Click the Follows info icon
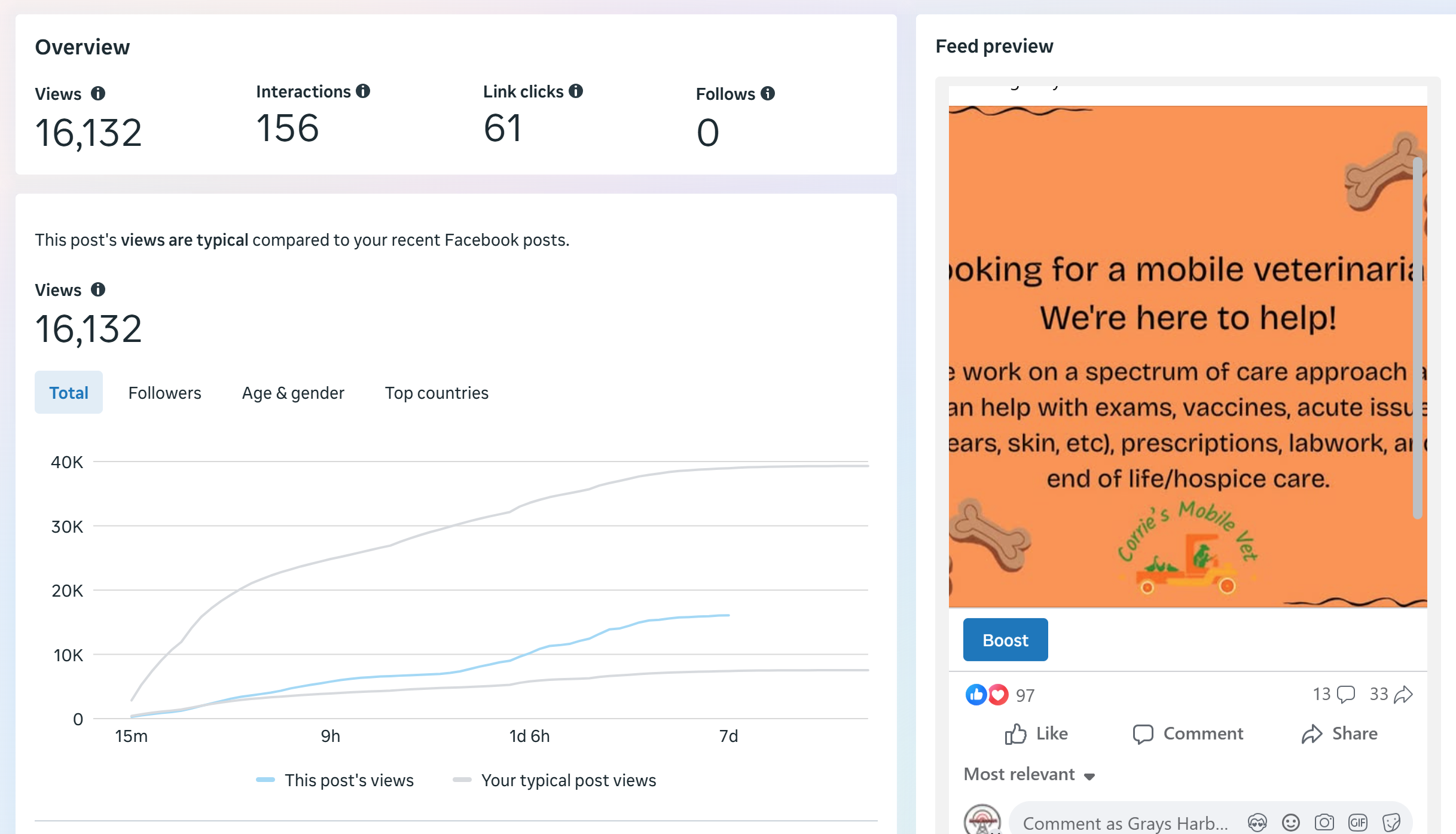This screenshot has width=1456, height=834. coord(768,93)
